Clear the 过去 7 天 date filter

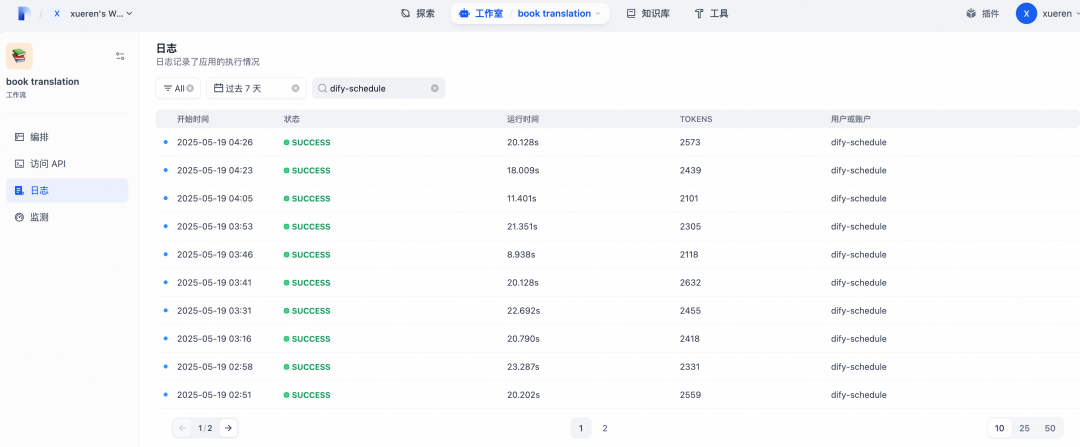(295, 88)
